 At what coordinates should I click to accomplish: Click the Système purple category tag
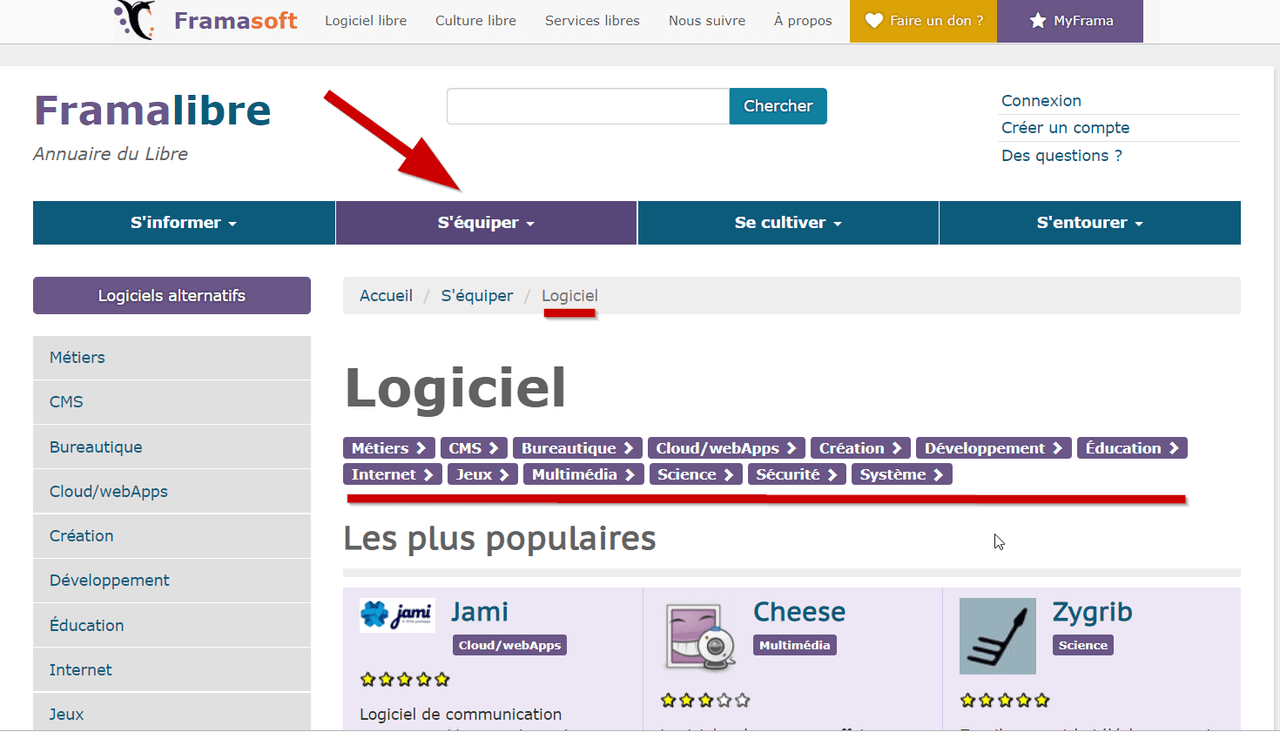(902, 474)
